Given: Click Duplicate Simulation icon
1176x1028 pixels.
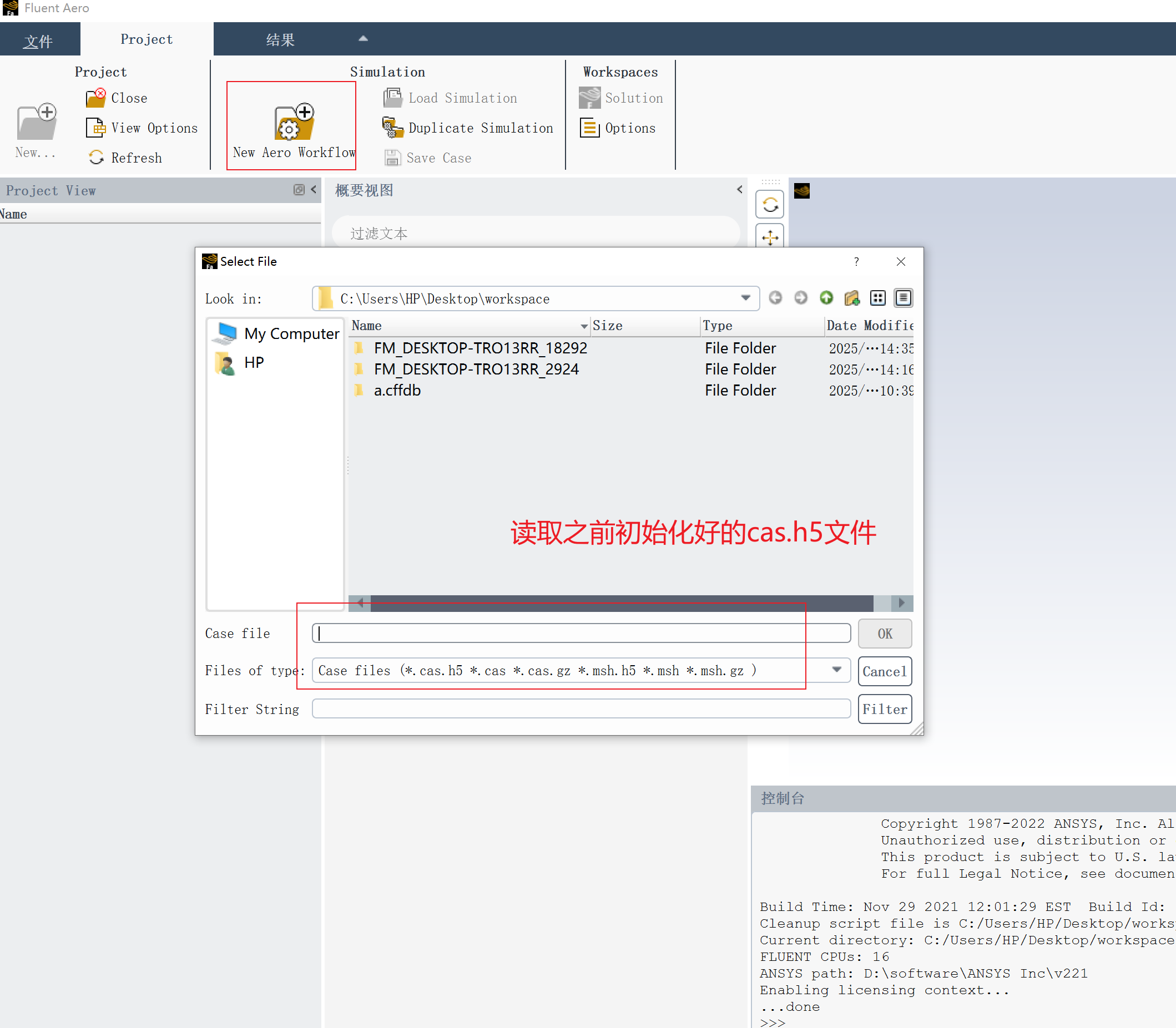Looking at the screenshot, I should (392, 128).
